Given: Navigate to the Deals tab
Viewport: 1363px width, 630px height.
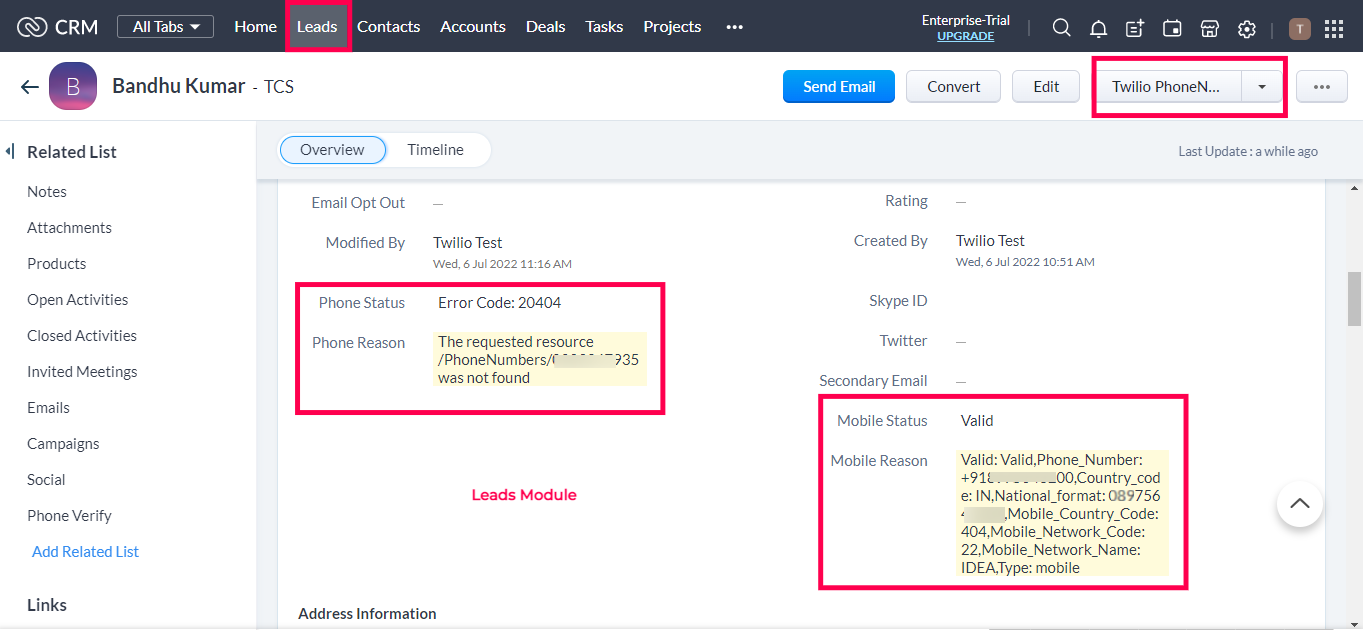Looking at the screenshot, I should point(546,27).
